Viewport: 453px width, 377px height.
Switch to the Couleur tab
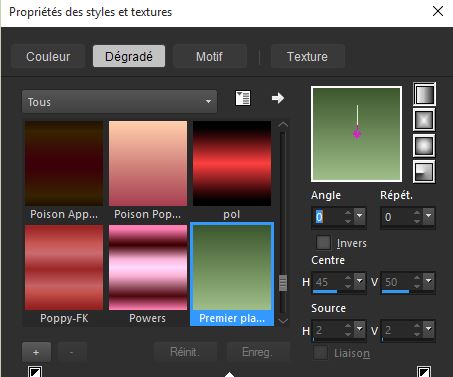point(48,56)
